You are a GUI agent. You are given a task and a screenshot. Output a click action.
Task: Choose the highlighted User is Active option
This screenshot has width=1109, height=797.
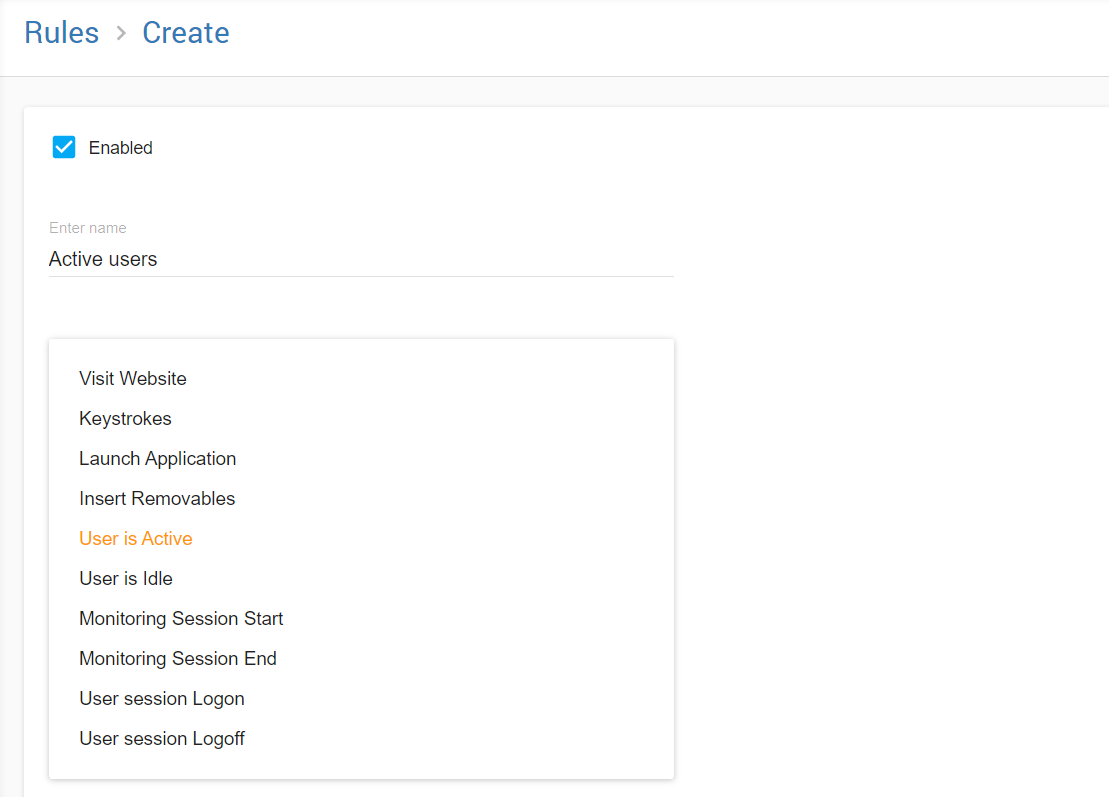click(x=136, y=539)
